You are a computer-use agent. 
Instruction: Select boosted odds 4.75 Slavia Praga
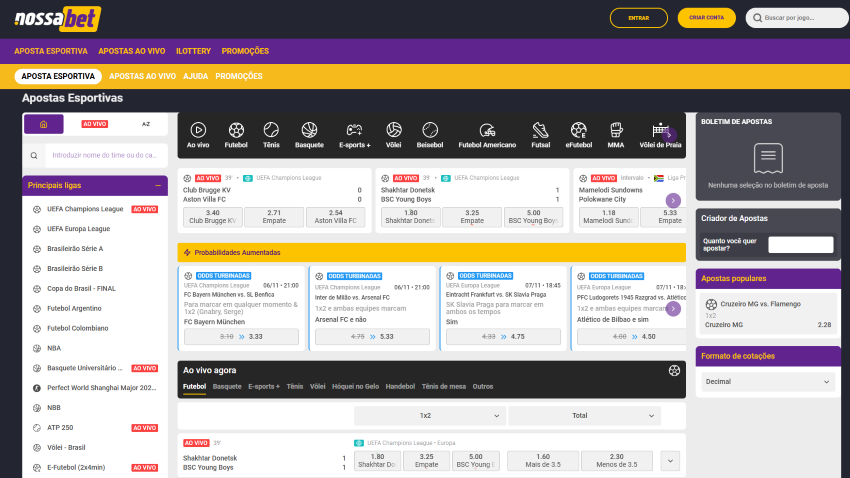503,337
